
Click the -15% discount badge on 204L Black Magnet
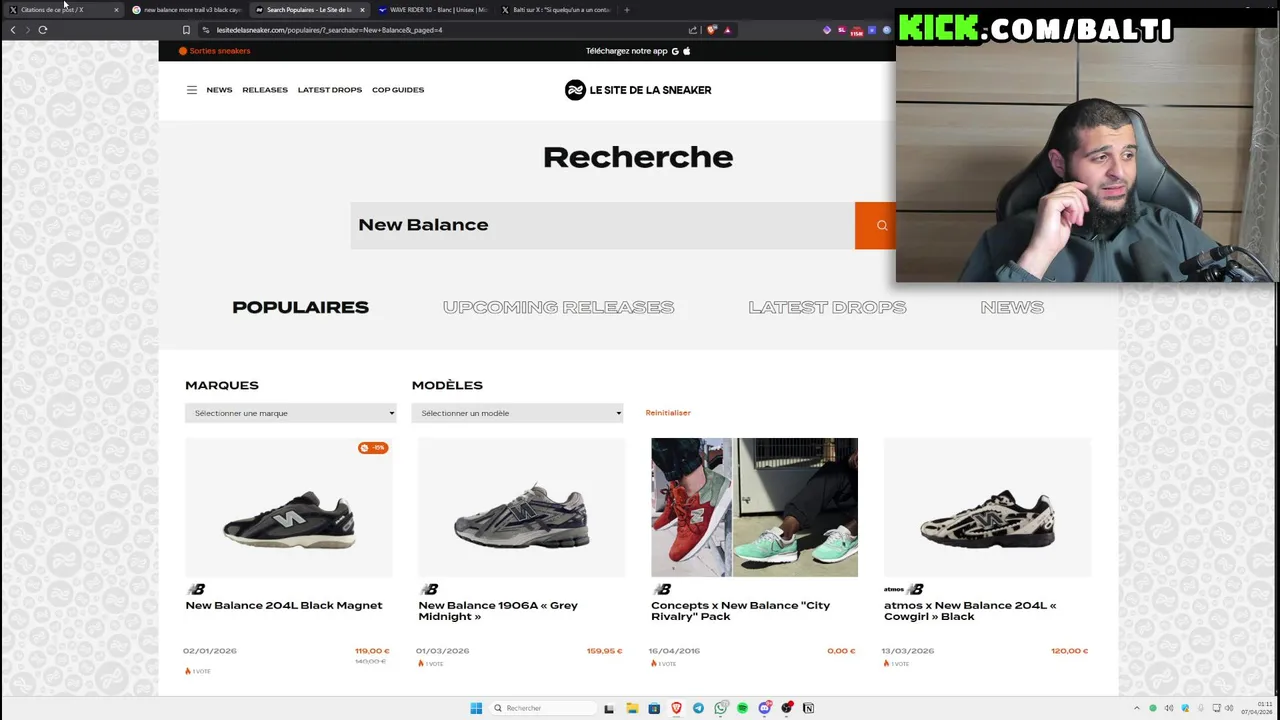coord(373,447)
